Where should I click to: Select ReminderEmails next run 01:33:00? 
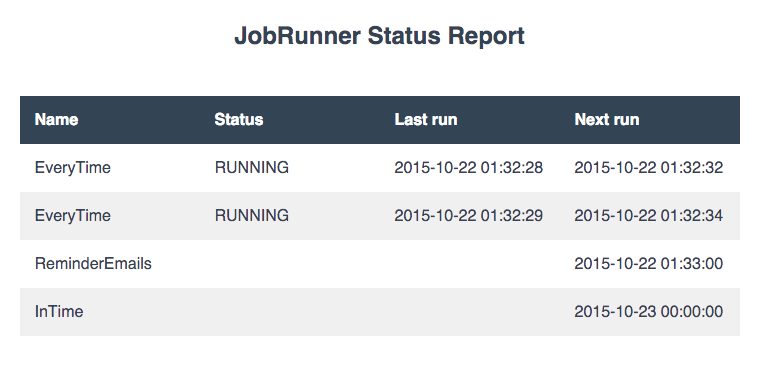tap(649, 264)
